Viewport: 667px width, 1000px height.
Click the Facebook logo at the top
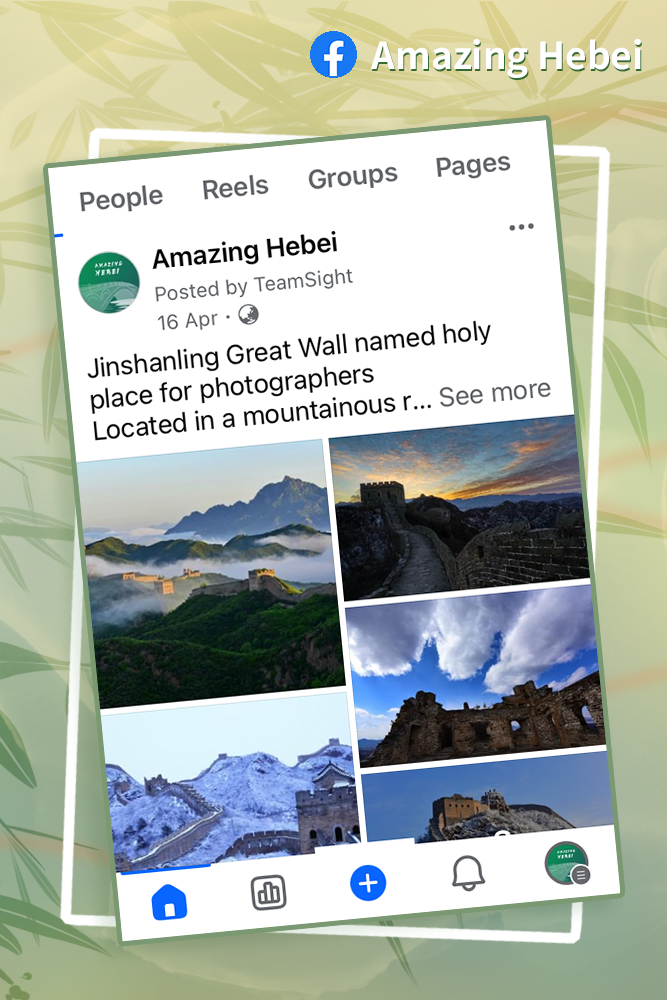[333, 54]
